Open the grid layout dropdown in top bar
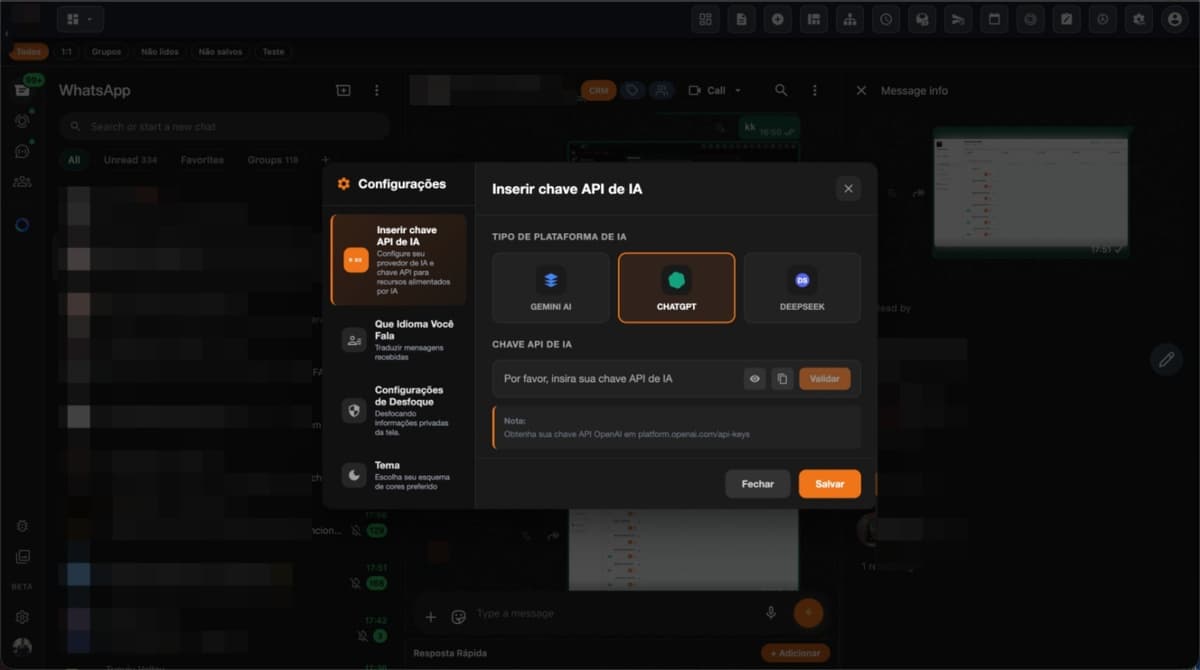Viewport: 1200px width, 670px height. click(80, 19)
